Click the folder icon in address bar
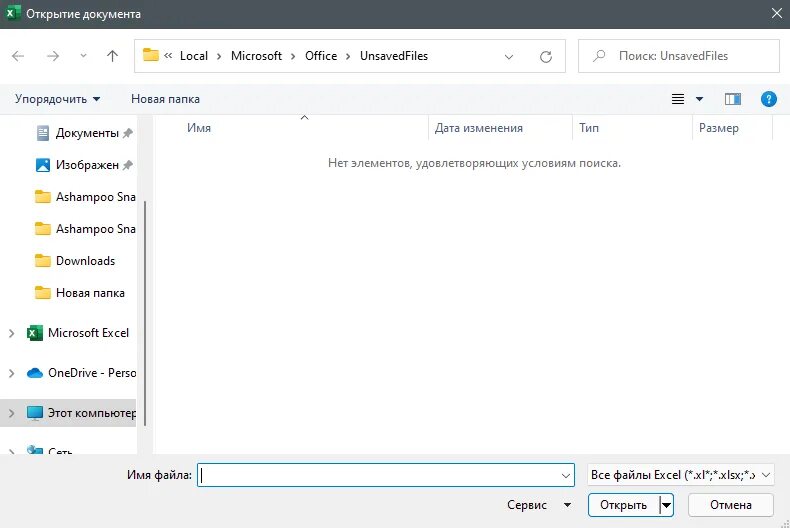790x528 pixels. [151, 55]
